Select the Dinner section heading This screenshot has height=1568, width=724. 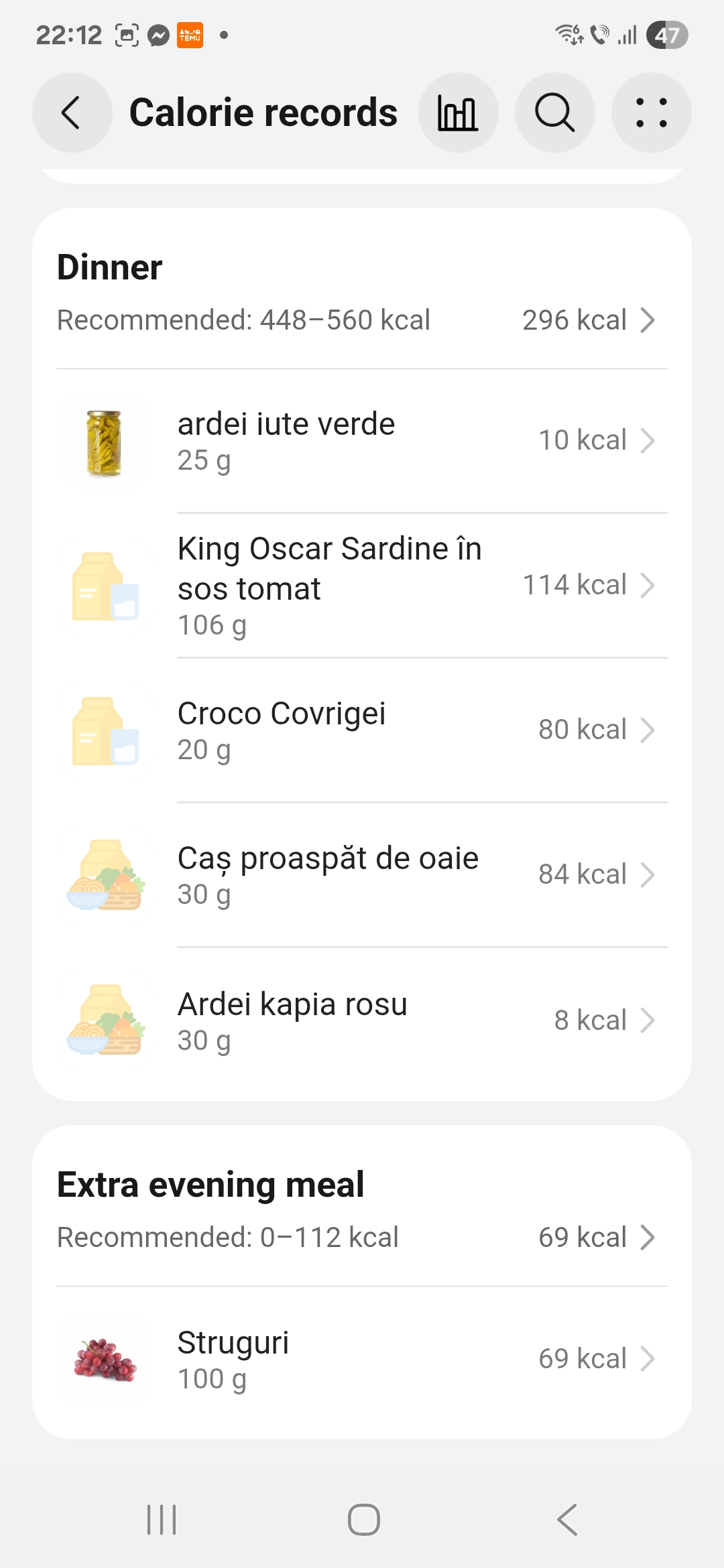110,267
